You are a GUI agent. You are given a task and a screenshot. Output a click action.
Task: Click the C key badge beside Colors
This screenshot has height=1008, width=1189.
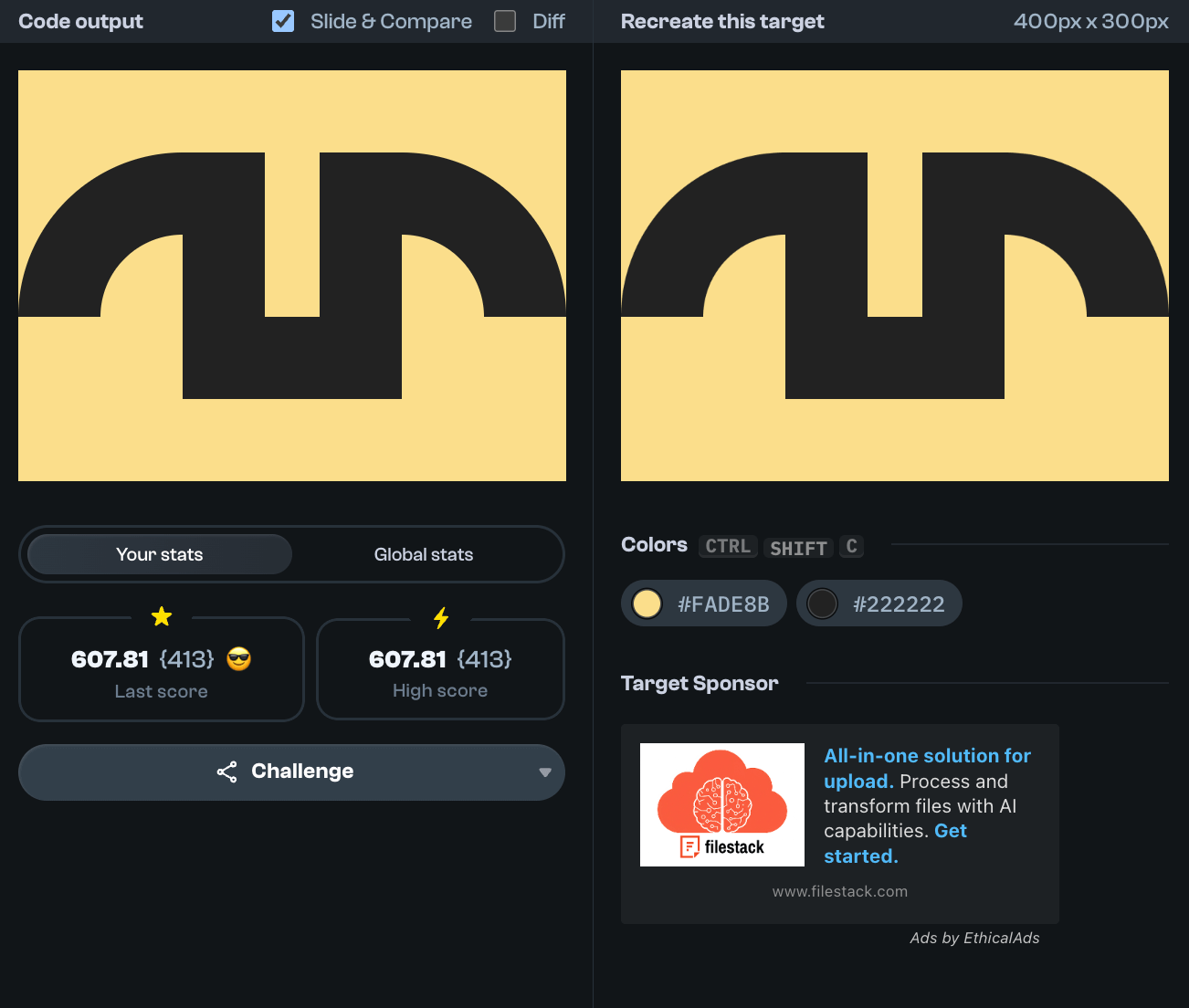(851, 546)
